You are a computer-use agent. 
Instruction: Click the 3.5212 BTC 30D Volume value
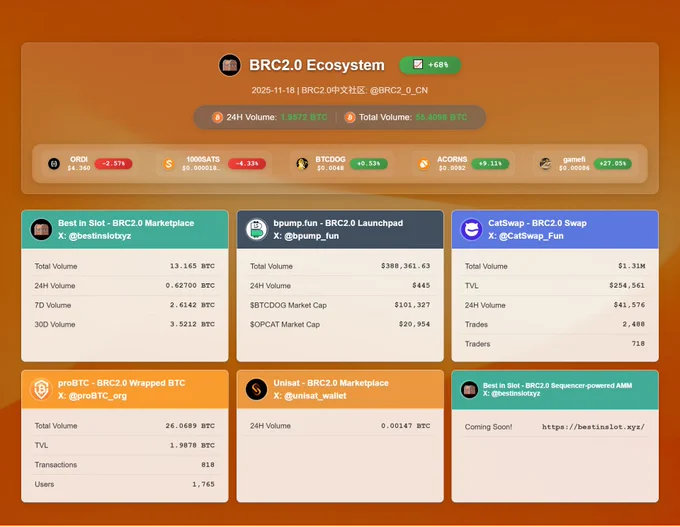(x=192, y=324)
